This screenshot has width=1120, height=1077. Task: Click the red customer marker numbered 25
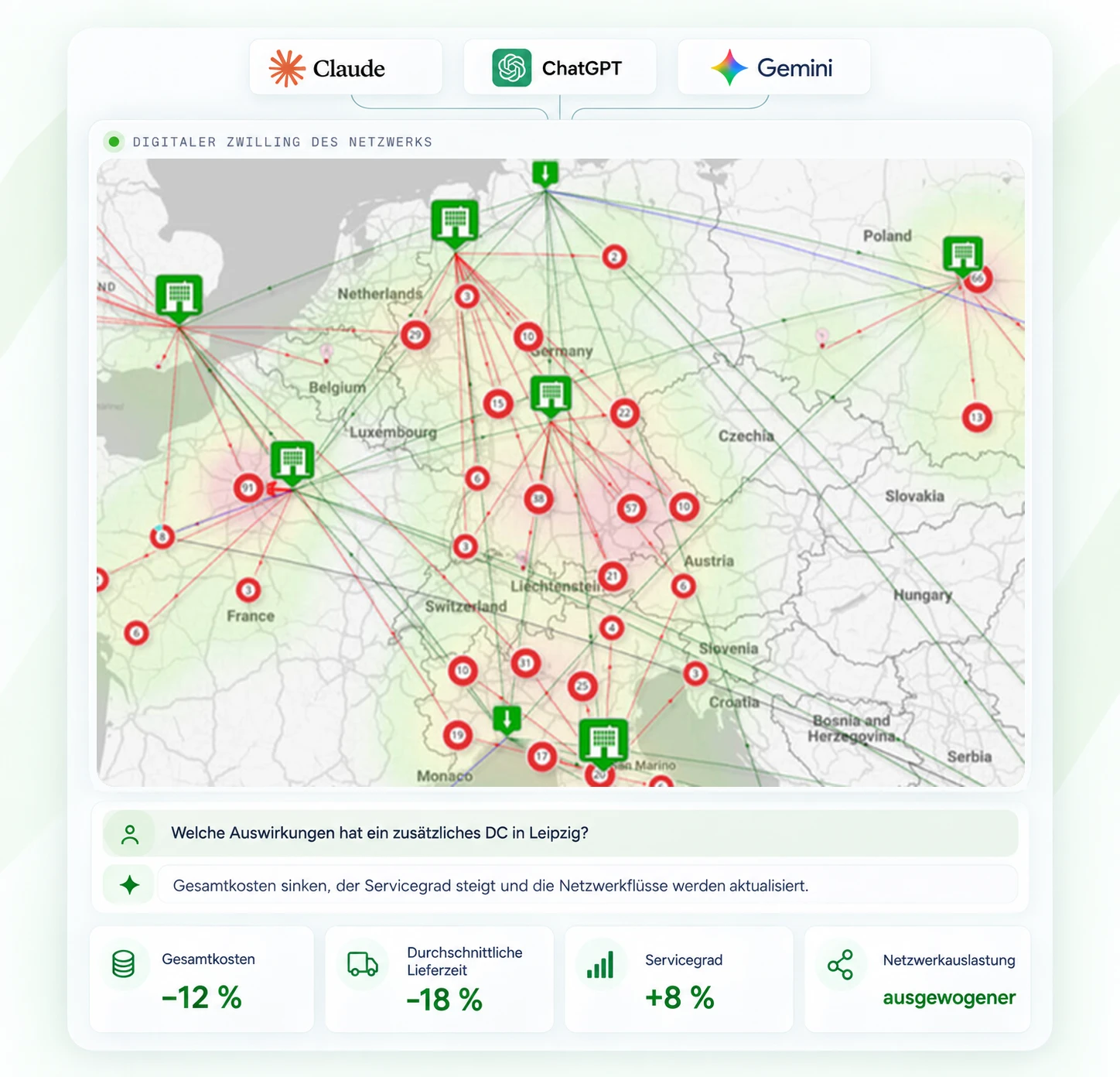(582, 686)
